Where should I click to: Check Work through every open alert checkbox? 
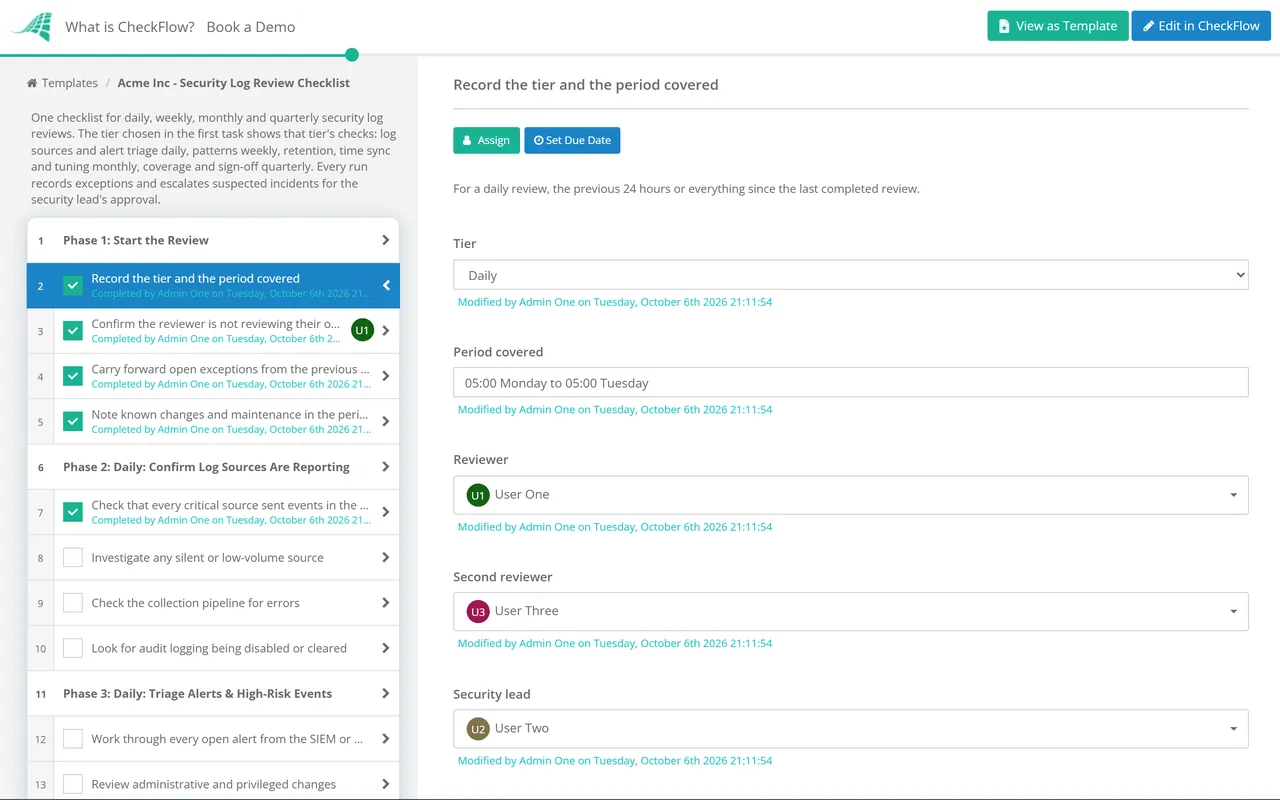73,739
